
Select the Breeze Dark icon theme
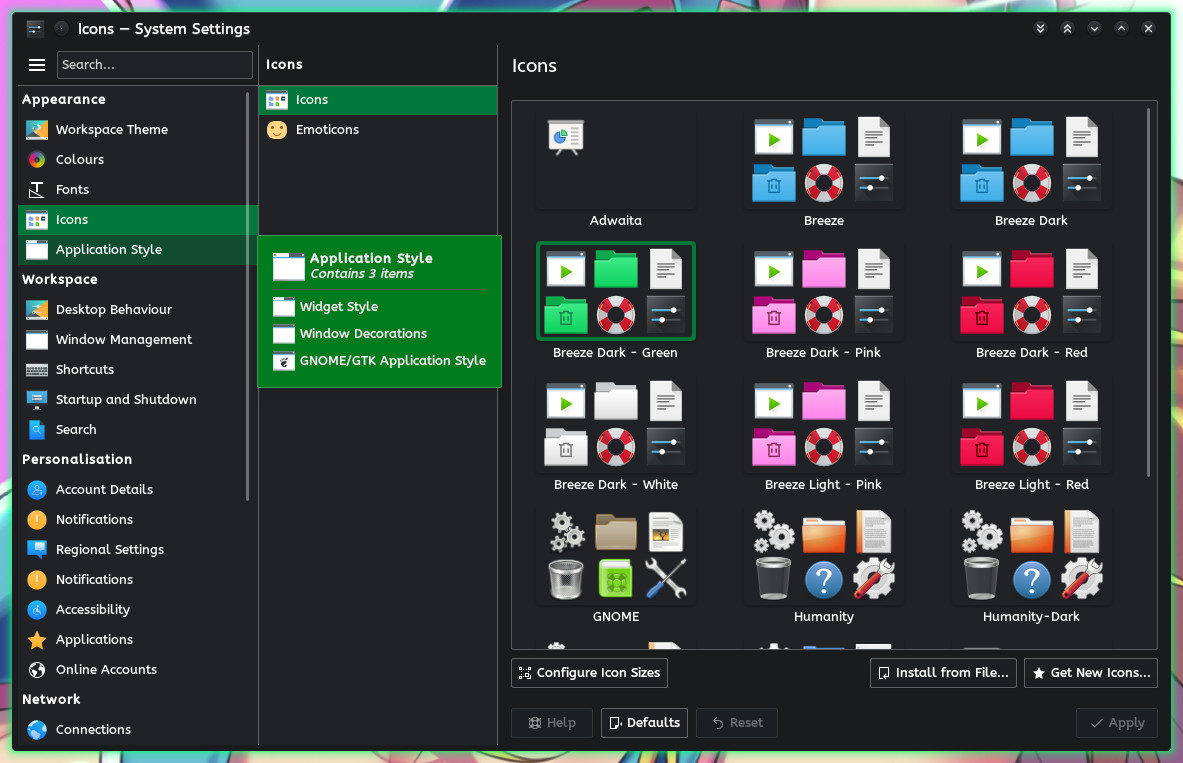(1031, 171)
